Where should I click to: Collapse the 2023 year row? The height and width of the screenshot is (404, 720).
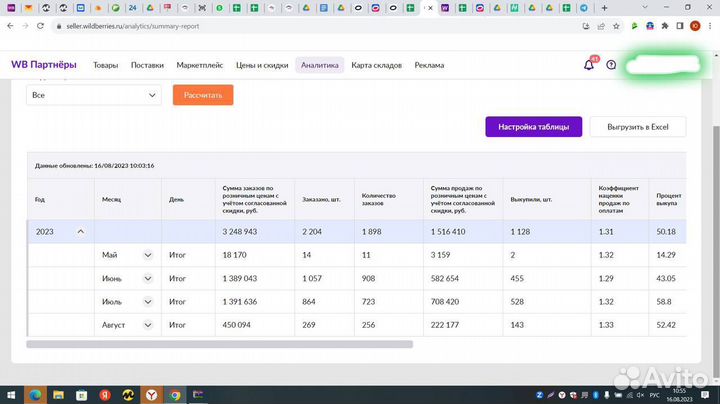(x=80, y=232)
